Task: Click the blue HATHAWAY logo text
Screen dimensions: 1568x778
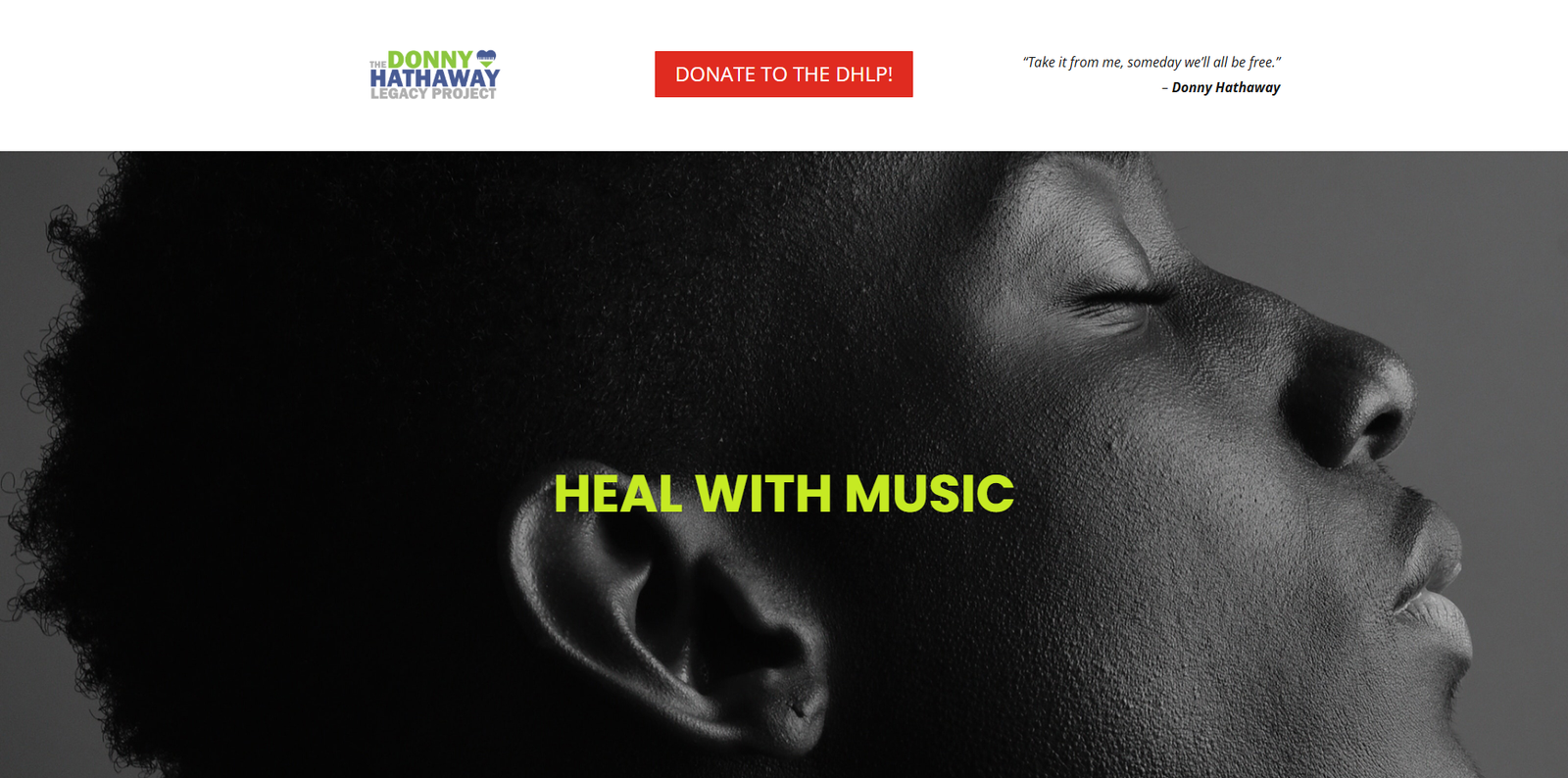Action: 435,77
